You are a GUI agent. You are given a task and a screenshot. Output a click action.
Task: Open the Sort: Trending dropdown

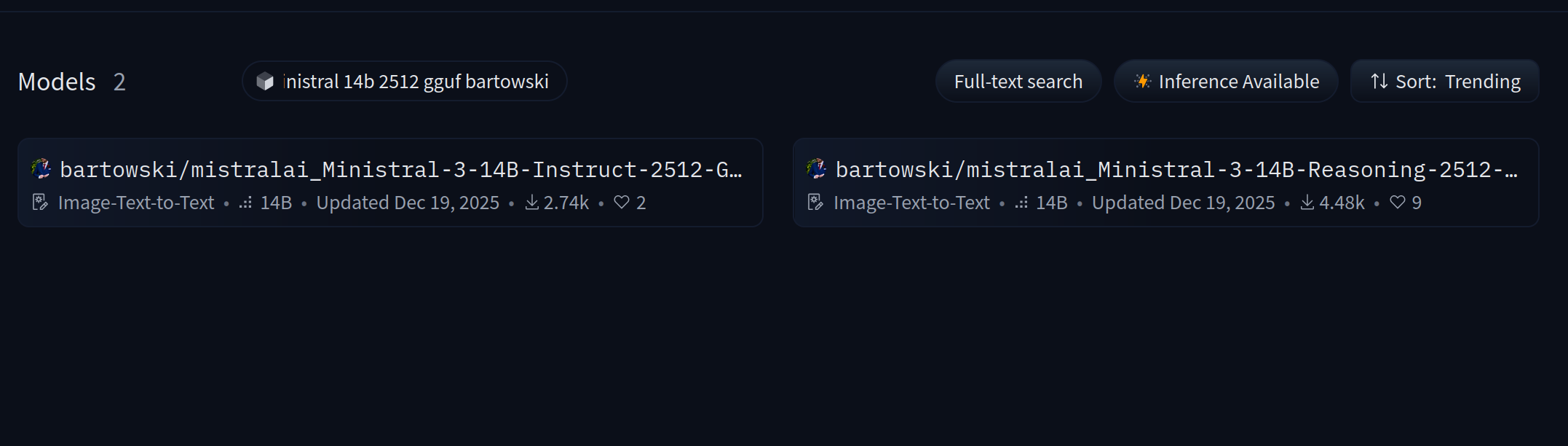pyautogui.click(x=1445, y=82)
